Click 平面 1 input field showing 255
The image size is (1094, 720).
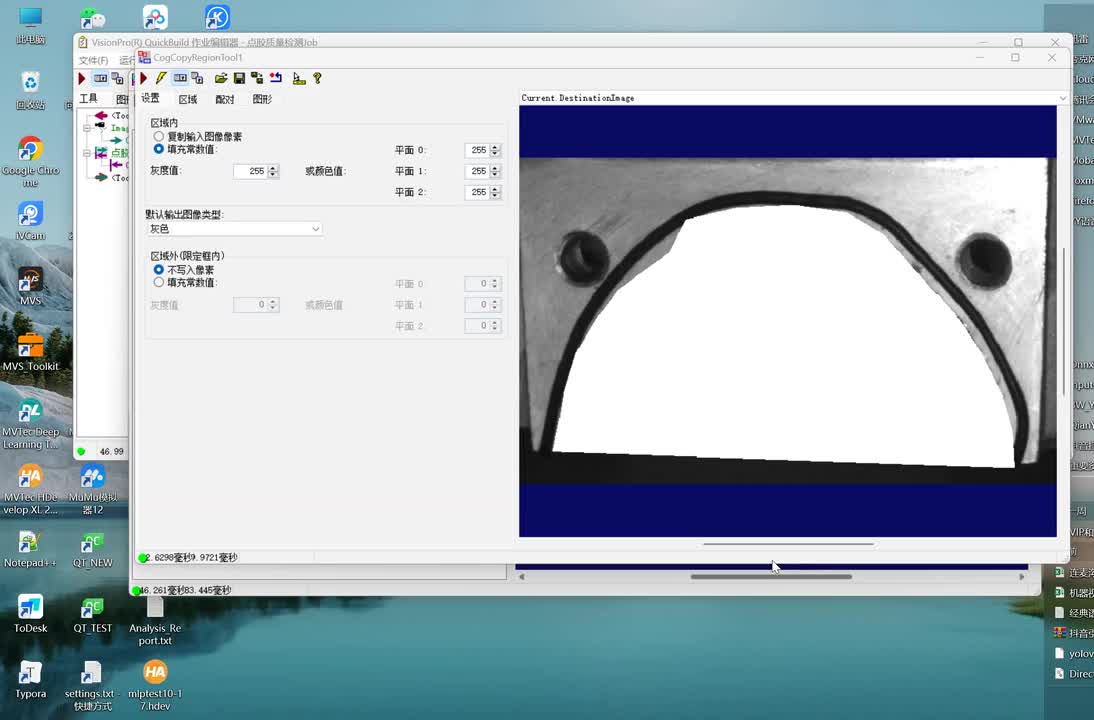pyautogui.click(x=477, y=171)
